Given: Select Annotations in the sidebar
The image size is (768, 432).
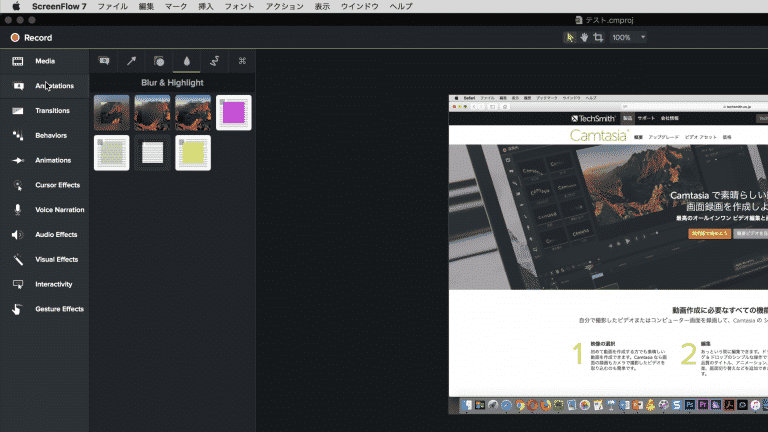Looking at the screenshot, I should pos(44,86).
